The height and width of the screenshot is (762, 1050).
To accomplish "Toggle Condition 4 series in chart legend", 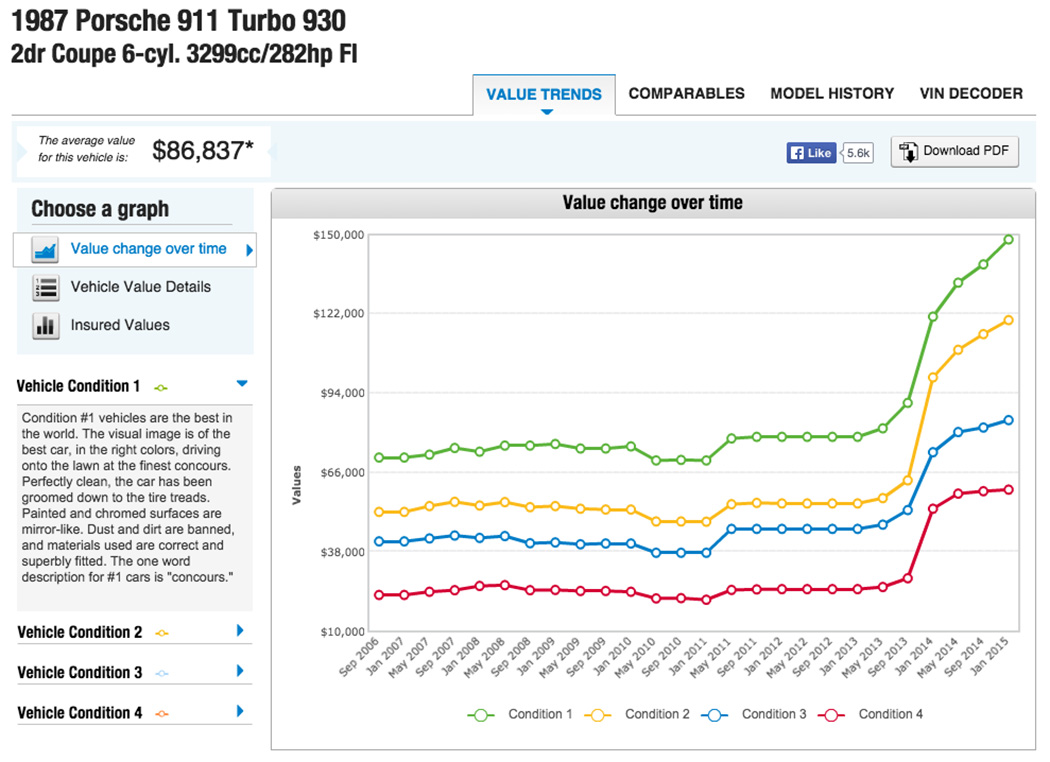I will coord(871,714).
